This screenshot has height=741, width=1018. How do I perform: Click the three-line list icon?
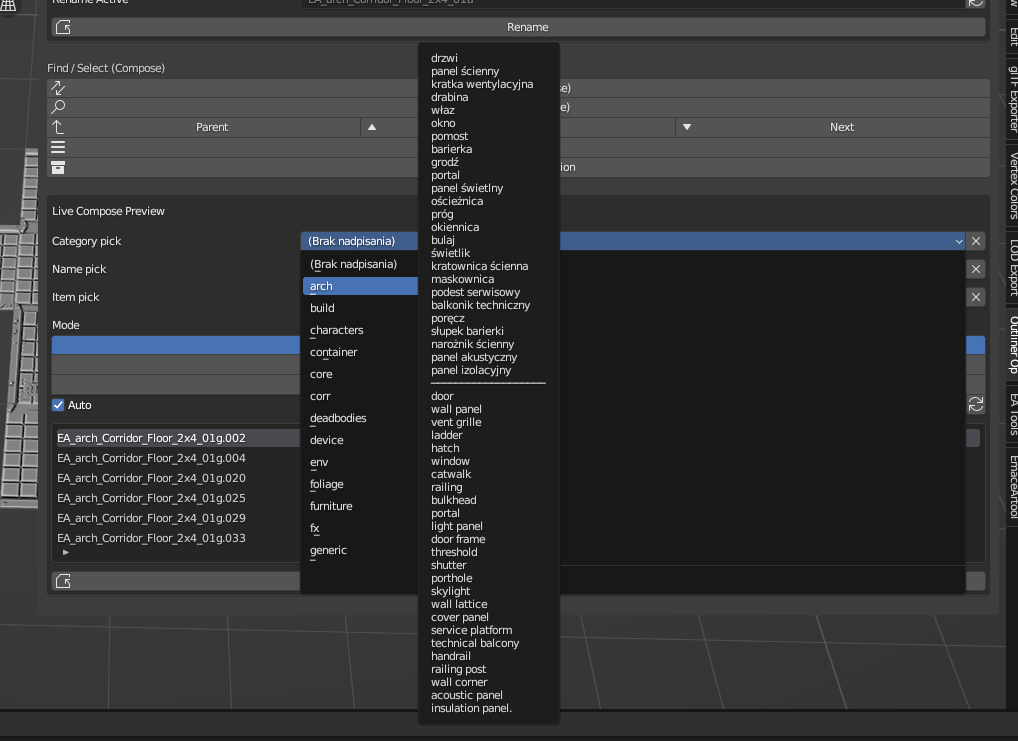point(58,147)
